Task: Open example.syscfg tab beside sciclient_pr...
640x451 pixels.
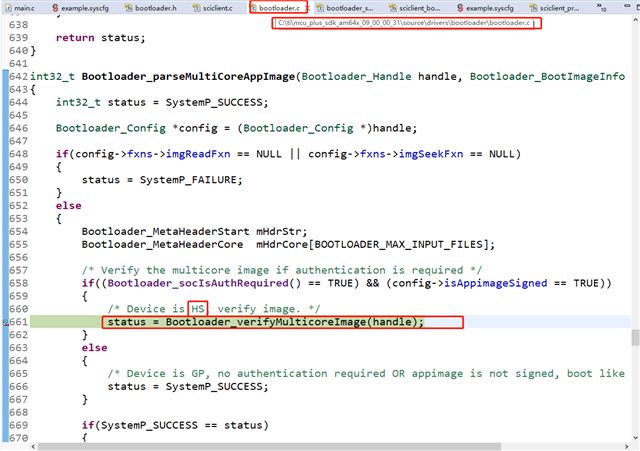Action: tap(485, 8)
